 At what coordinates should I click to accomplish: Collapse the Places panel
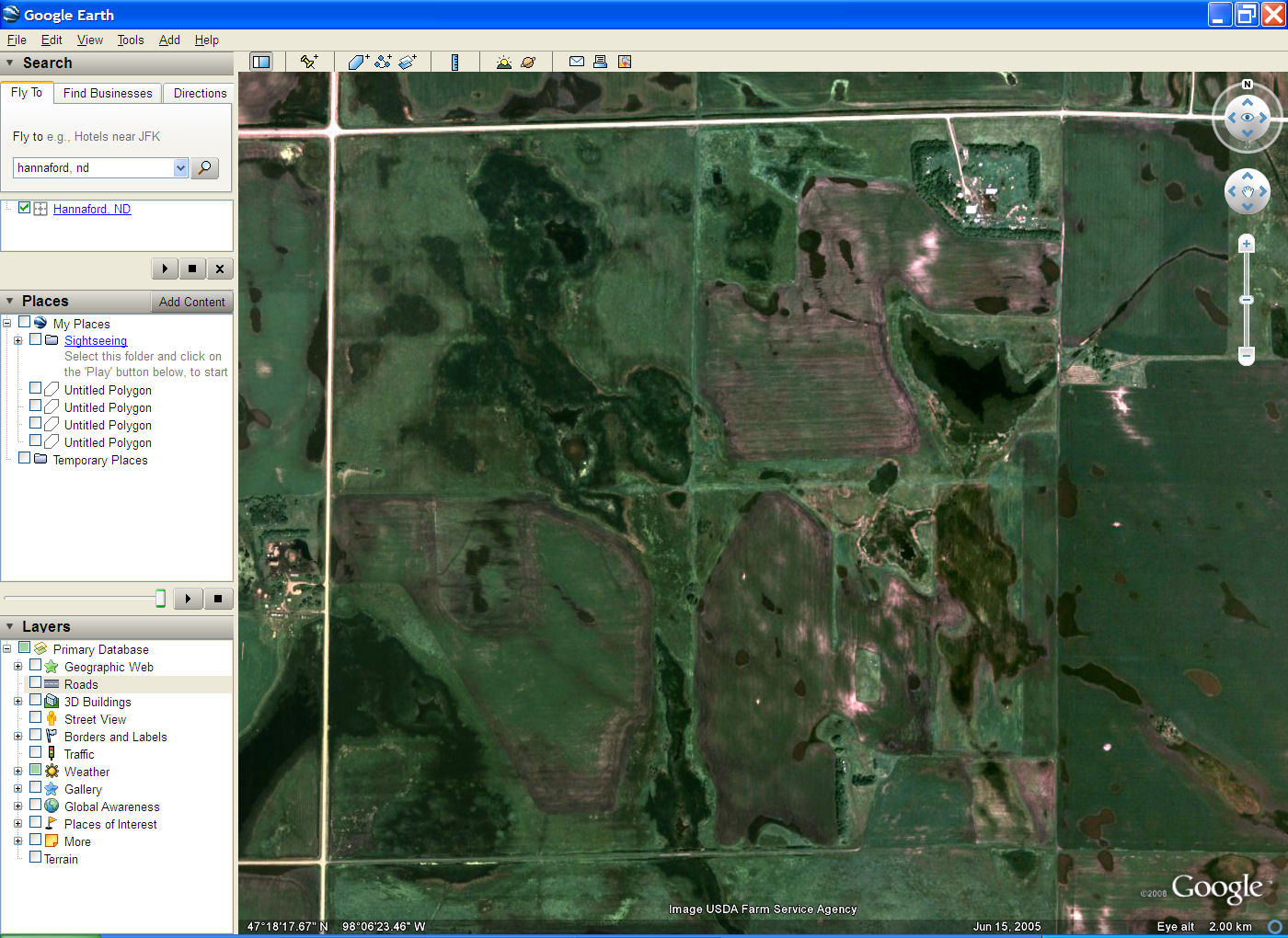[10, 301]
